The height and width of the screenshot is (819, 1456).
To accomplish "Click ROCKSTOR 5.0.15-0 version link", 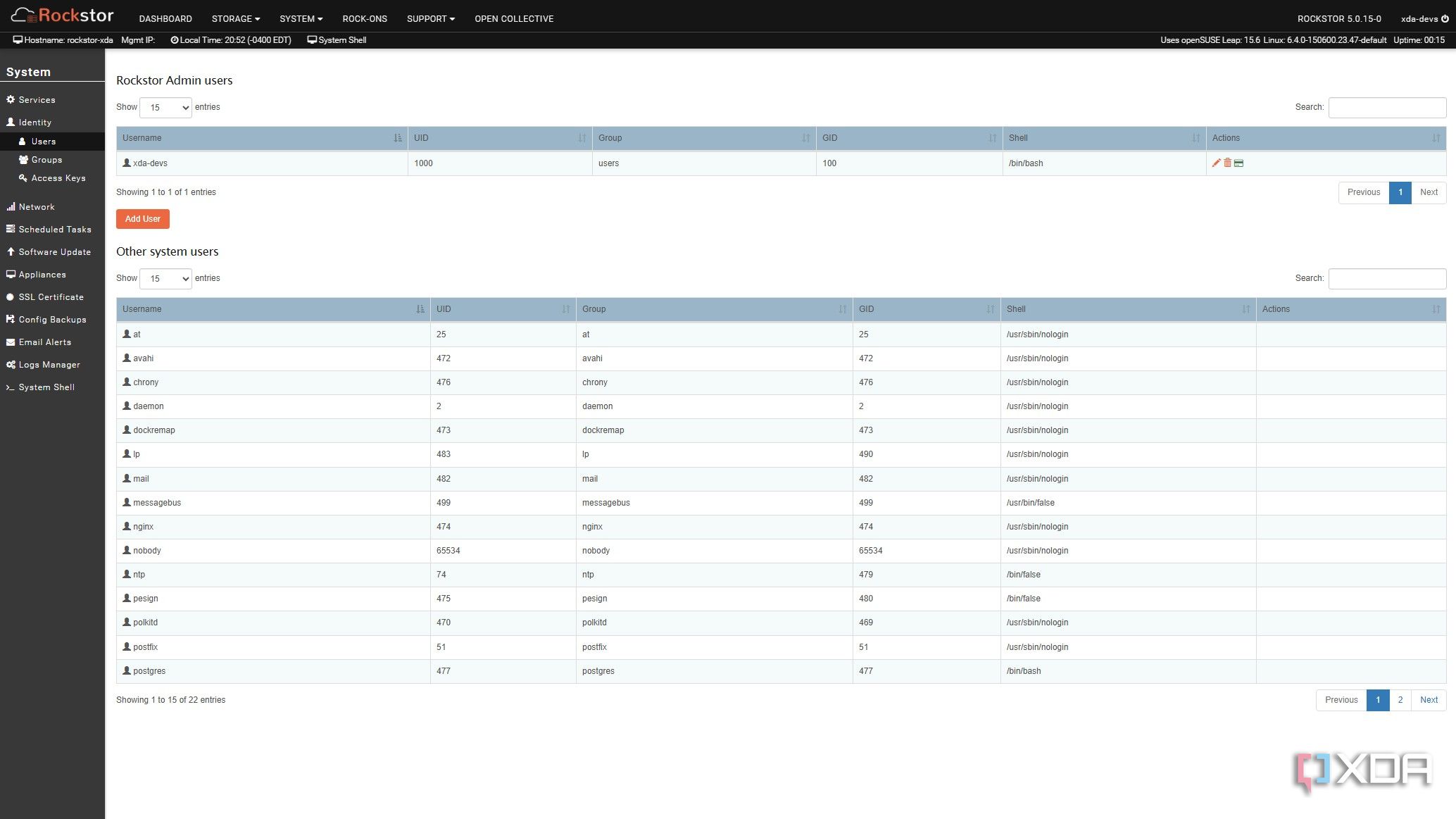I will [1339, 19].
